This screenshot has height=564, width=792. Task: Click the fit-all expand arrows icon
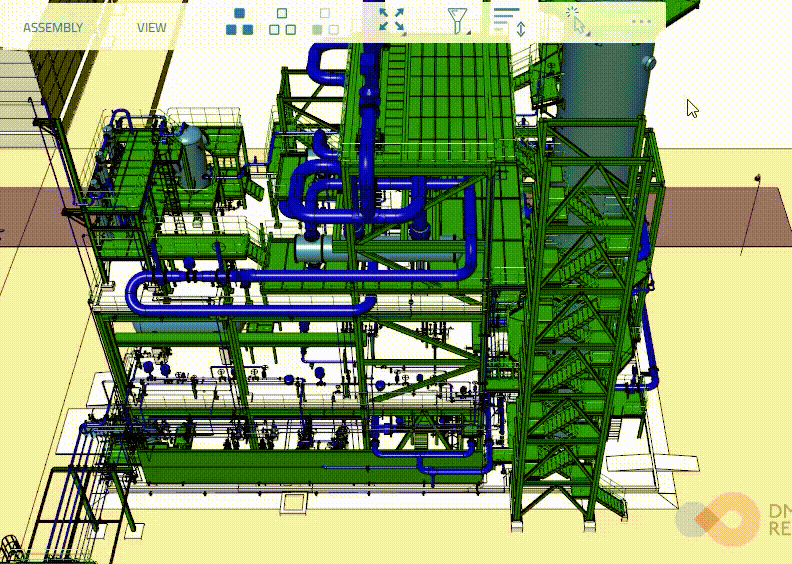392,20
